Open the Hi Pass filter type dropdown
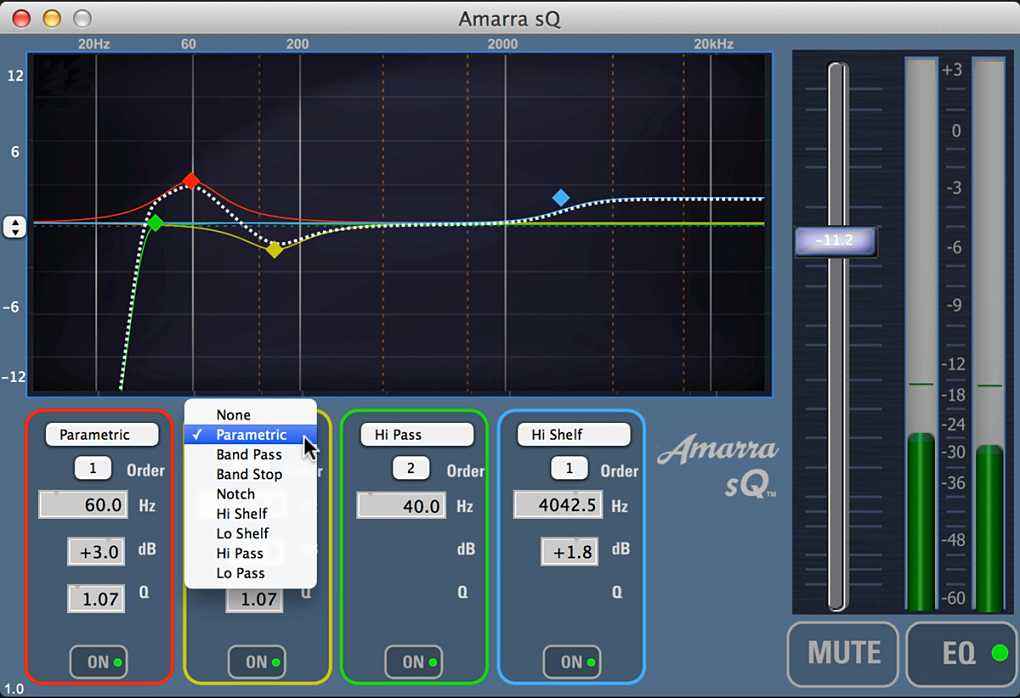This screenshot has height=698, width=1020. (x=416, y=435)
